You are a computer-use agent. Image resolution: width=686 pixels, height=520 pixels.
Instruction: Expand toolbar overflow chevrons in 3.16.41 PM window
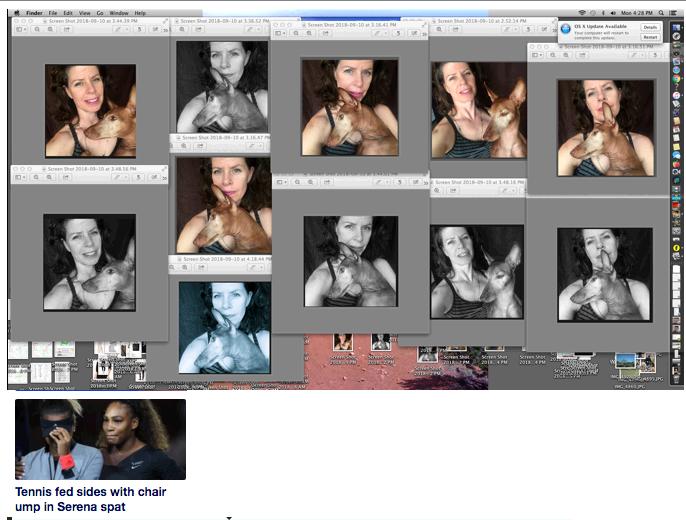[x=425, y=34]
